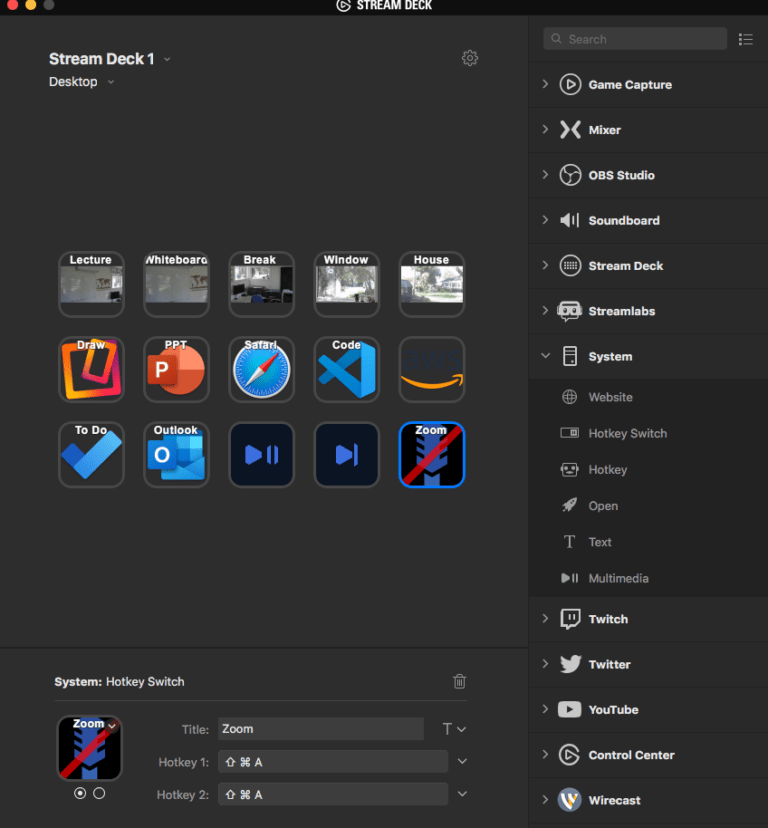Select the PPT PowerPoint key
Viewport: 768px width, 828px height.
(176, 369)
